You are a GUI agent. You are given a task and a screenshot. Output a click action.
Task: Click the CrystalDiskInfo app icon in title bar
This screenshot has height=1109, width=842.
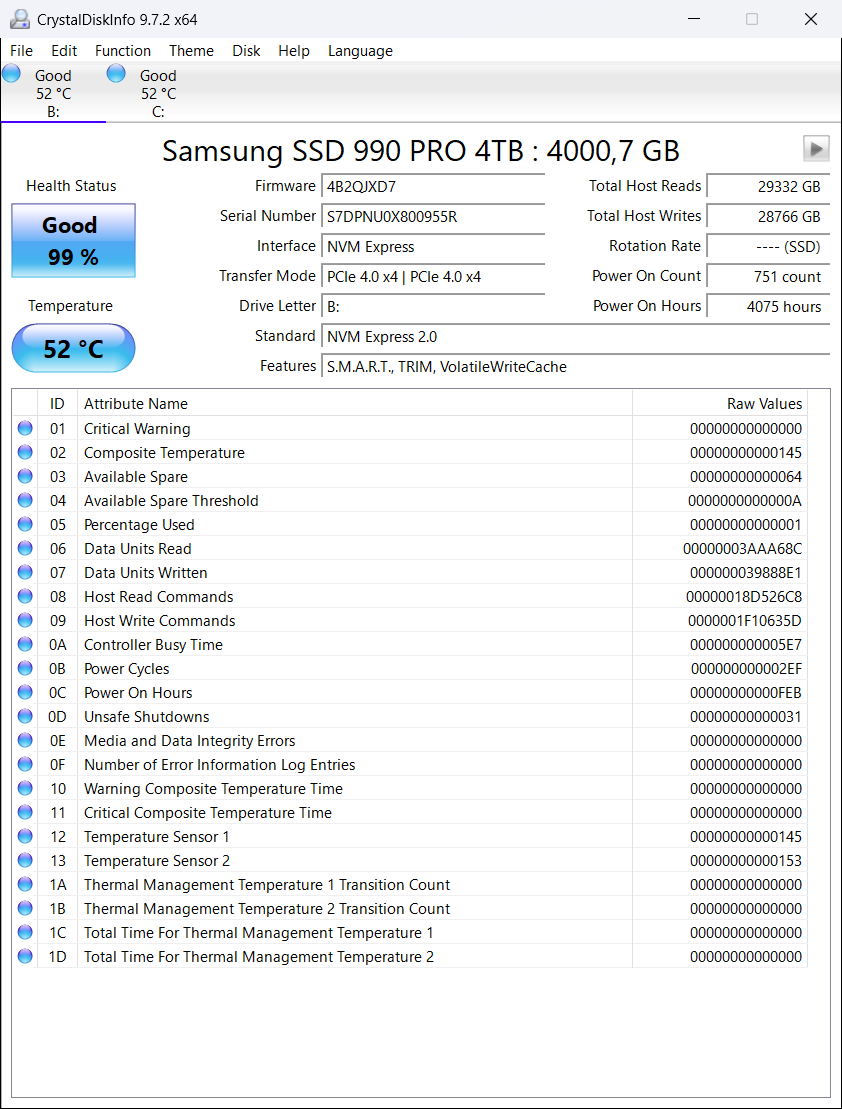click(18, 19)
